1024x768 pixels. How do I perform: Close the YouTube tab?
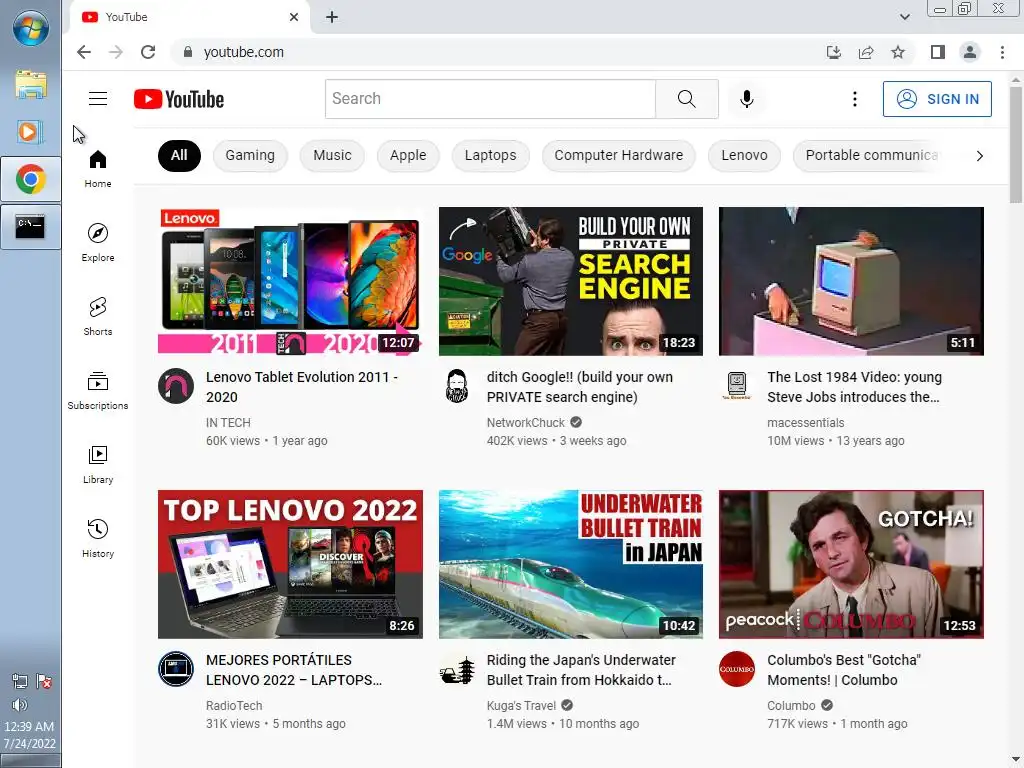294,17
